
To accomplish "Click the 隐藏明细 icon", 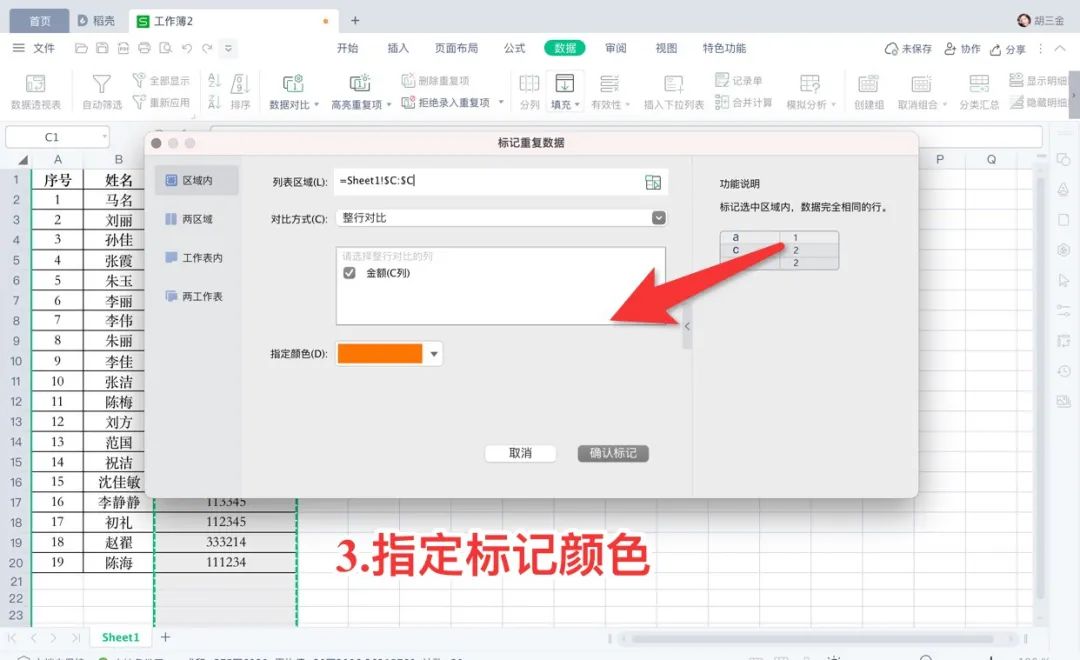I will pyautogui.click(x=1016, y=102).
